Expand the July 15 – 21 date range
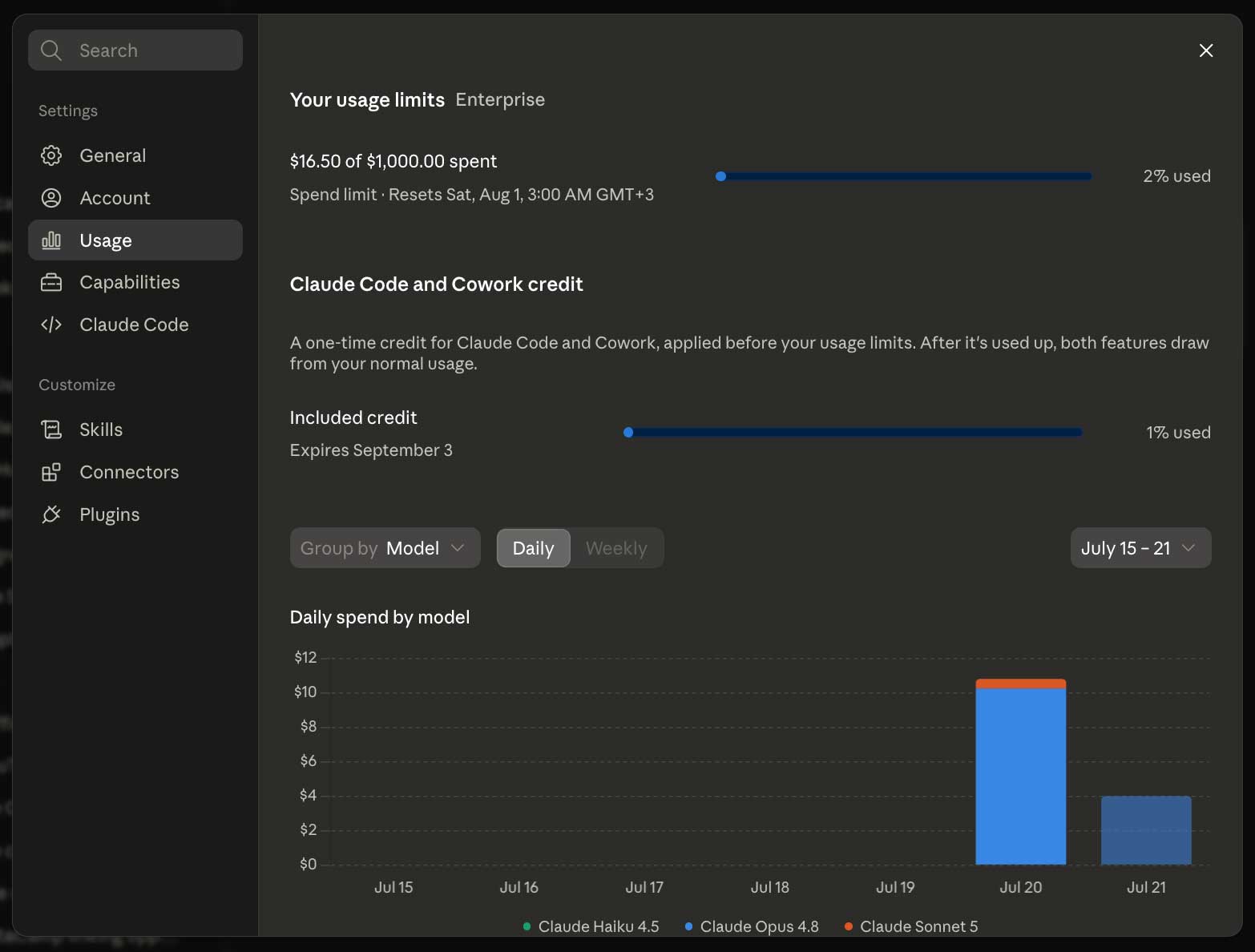 (1140, 548)
